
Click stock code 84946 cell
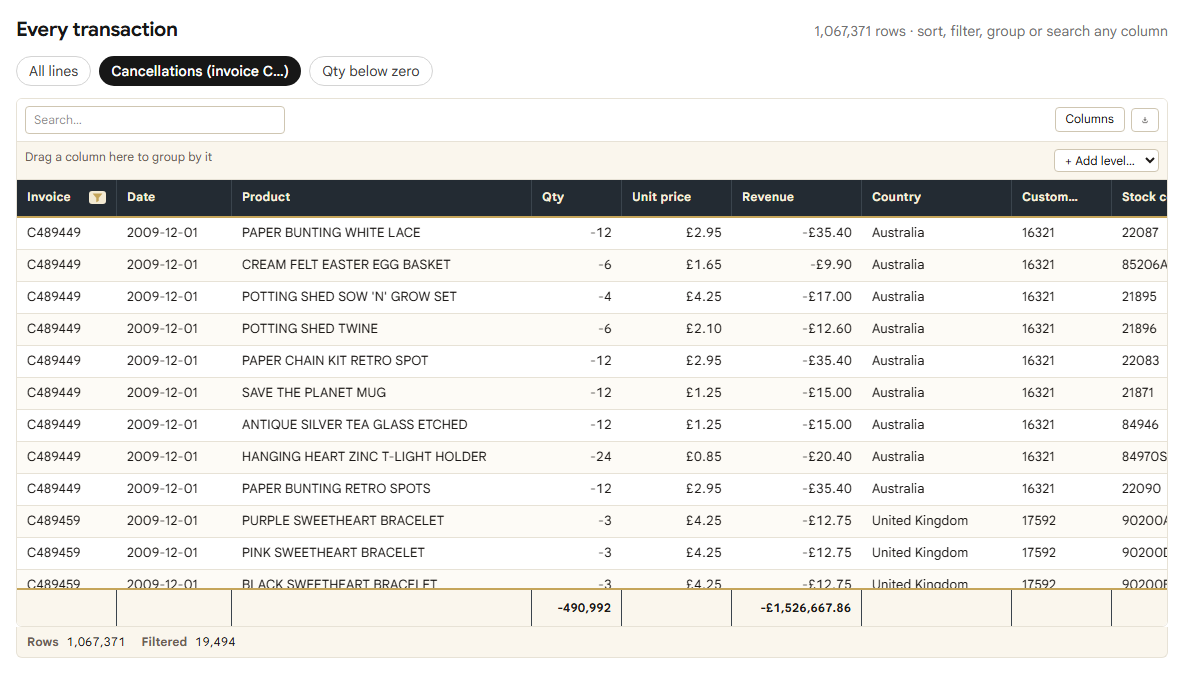pyautogui.click(x=1140, y=425)
